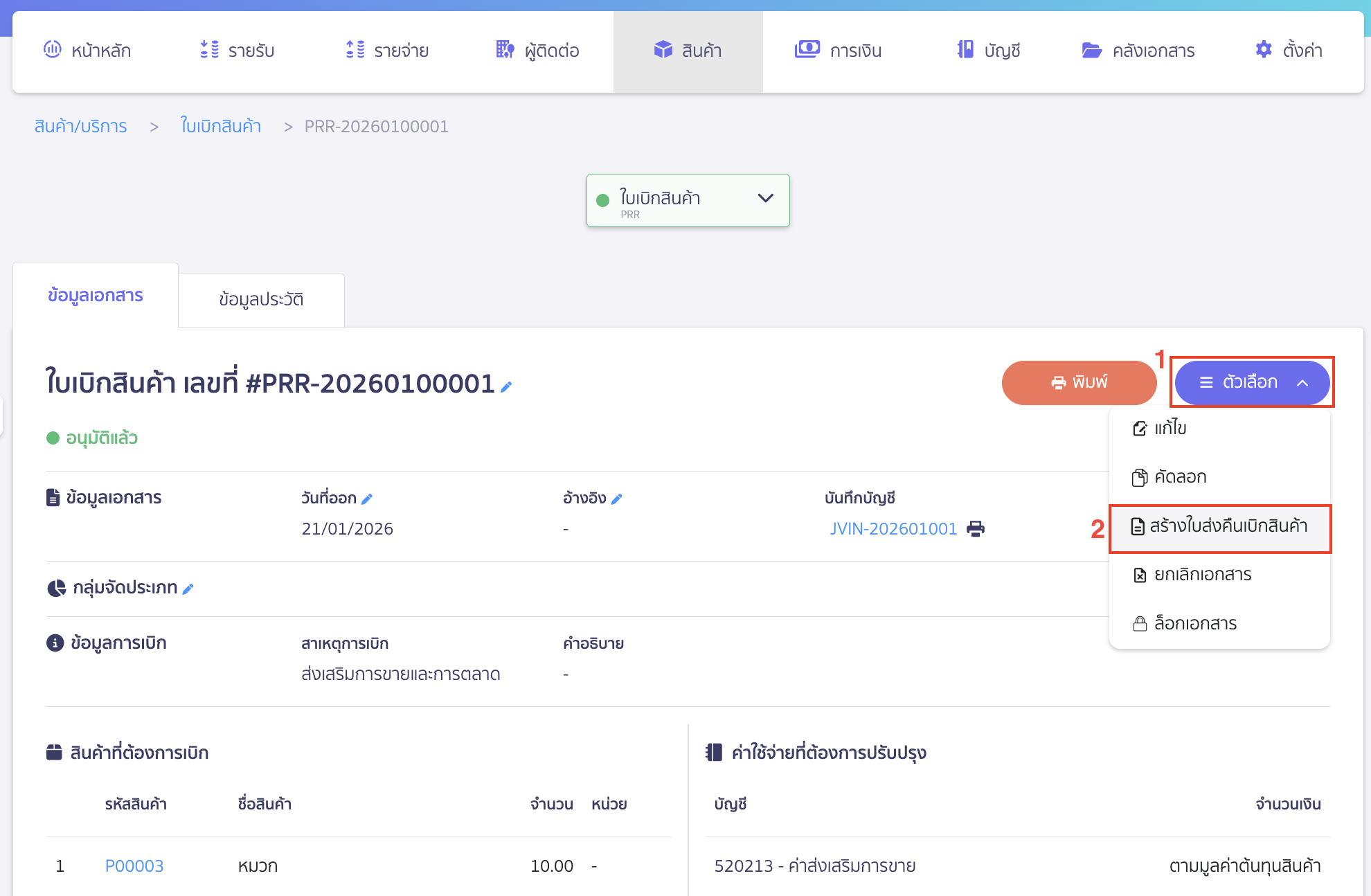Select ล็อกเอกสาร to lock the document
The image size is (1371, 896).
click(1195, 622)
